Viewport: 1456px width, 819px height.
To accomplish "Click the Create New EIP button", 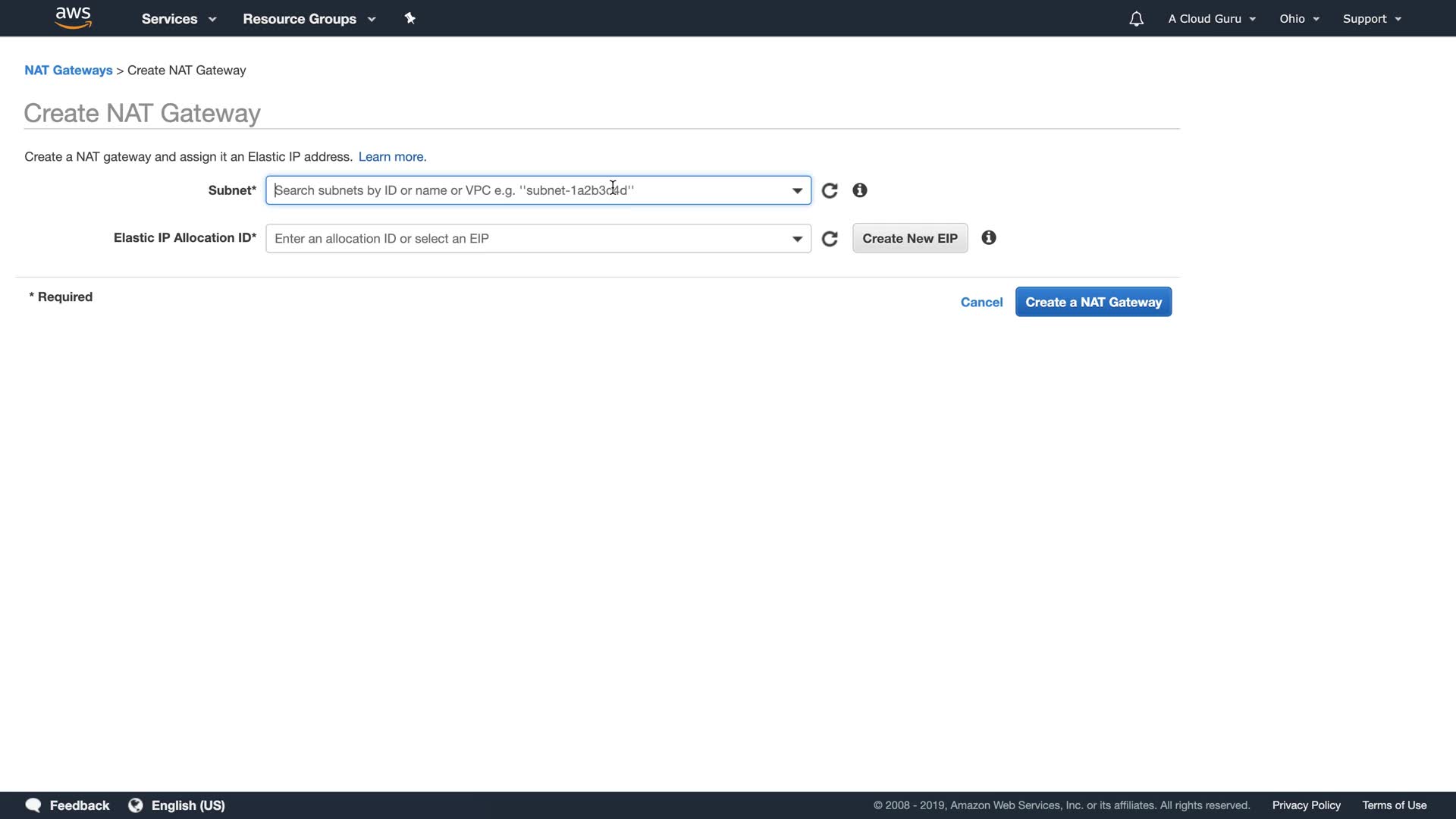I will click(909, 238).
